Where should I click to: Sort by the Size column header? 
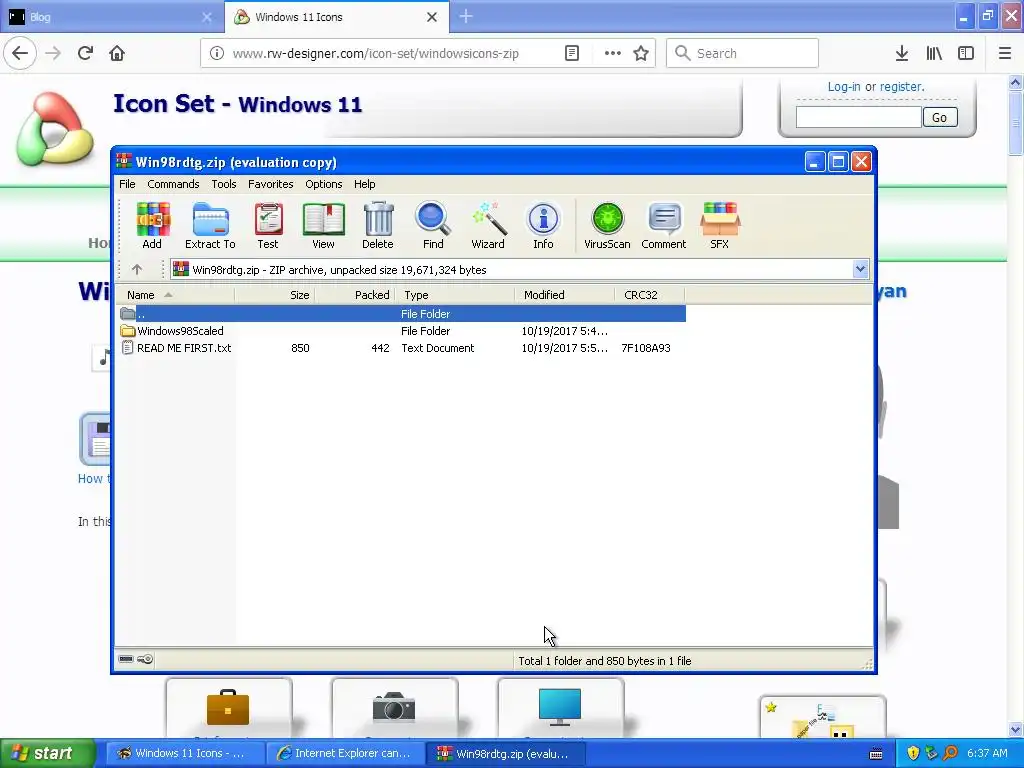[274, 295]
